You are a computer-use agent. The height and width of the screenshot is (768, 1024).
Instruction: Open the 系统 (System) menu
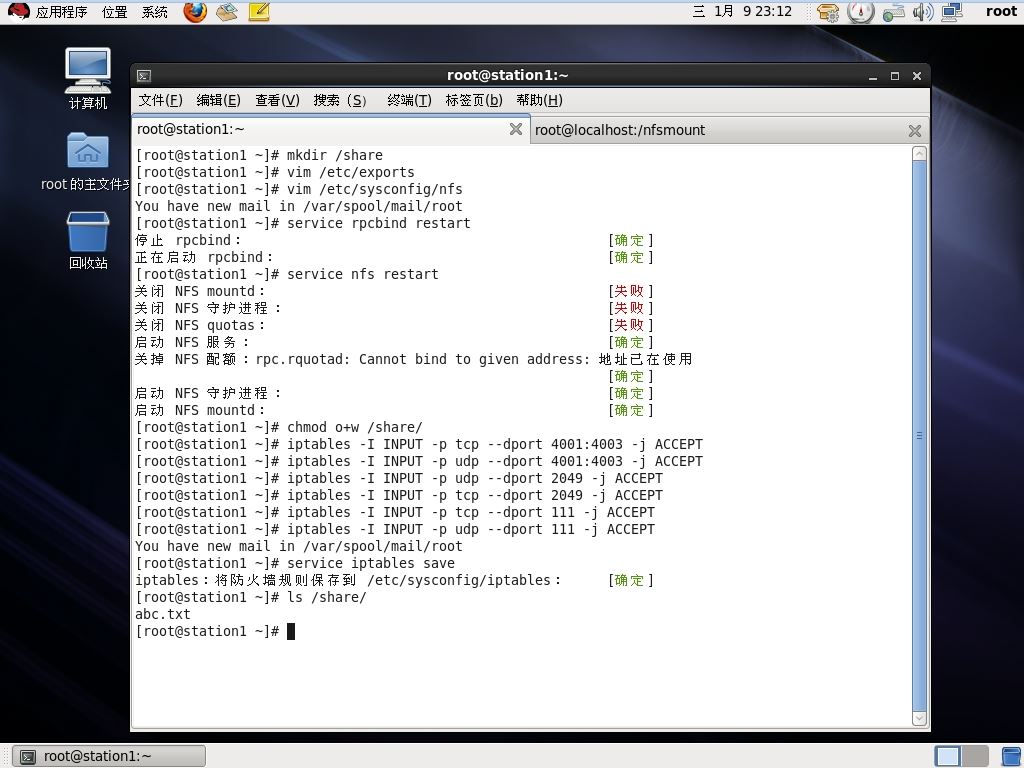tap(155, 12)
